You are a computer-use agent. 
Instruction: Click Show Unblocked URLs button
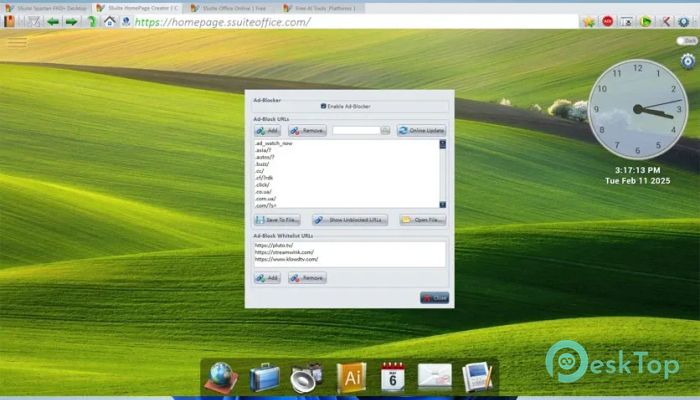click(350, 220)
